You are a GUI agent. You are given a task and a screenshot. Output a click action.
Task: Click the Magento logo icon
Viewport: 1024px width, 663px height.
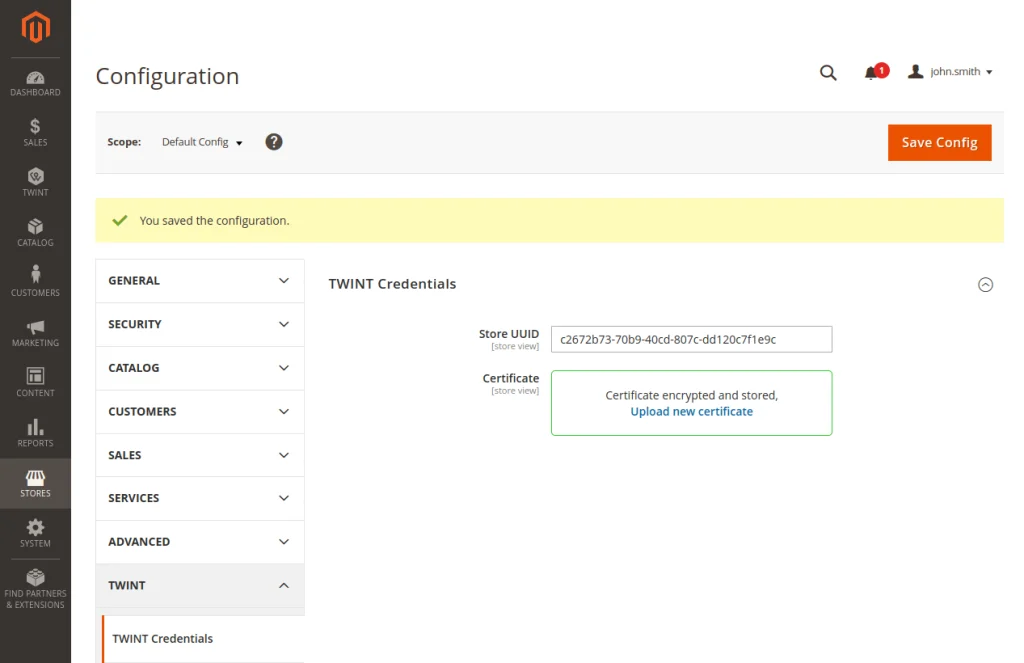click(x=35, y=27)
